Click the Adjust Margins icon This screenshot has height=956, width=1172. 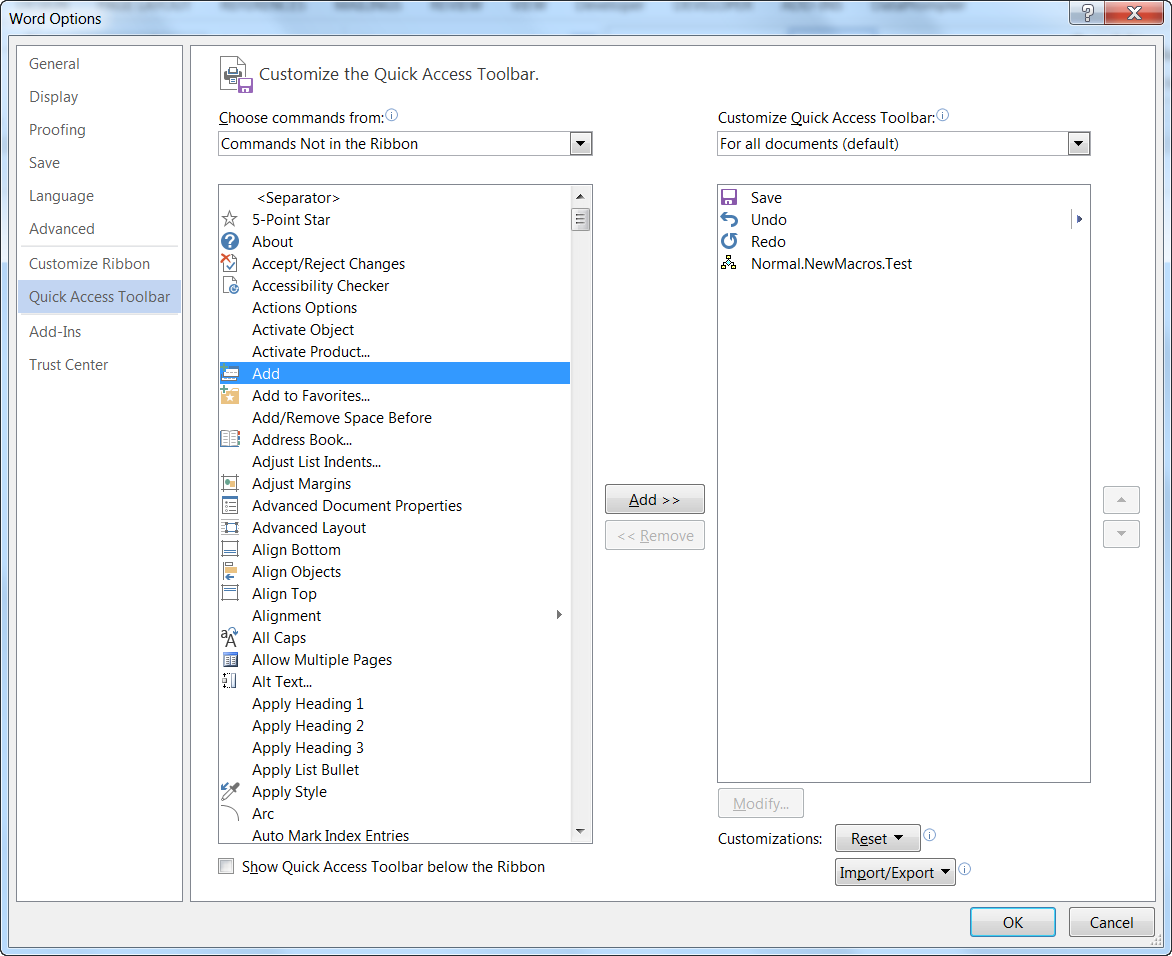tap(229, 484)
